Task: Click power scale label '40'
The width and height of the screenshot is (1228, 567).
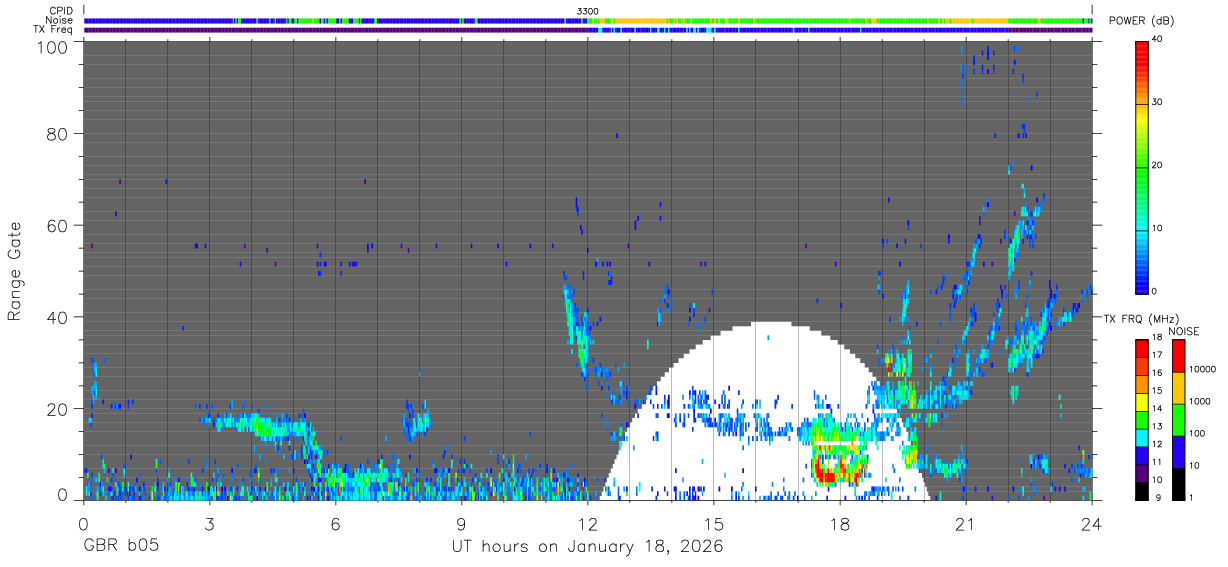Action: pos(1158,40)
